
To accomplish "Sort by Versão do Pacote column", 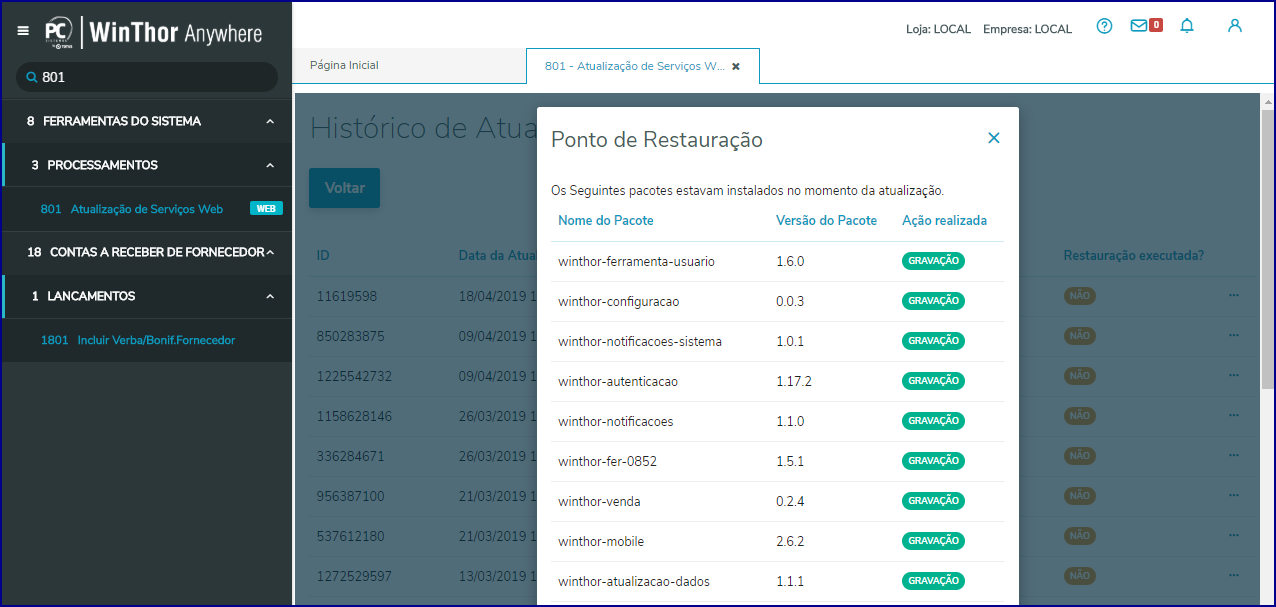I will click(x=826, y=220).
